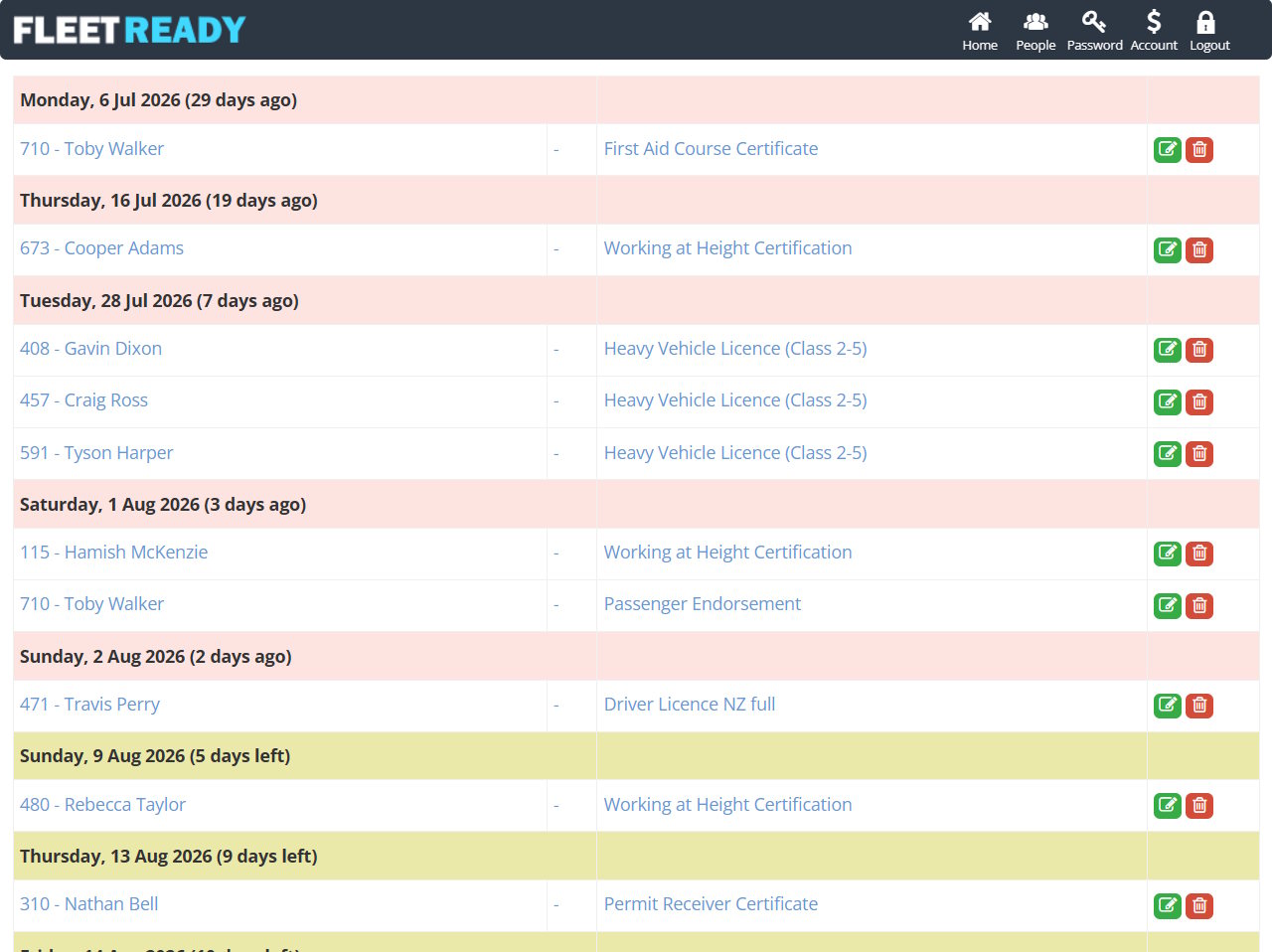
Task: Delete Gavin Dixon's Heavy Vehicle Licence
Action: click(x=1199, y=350)
